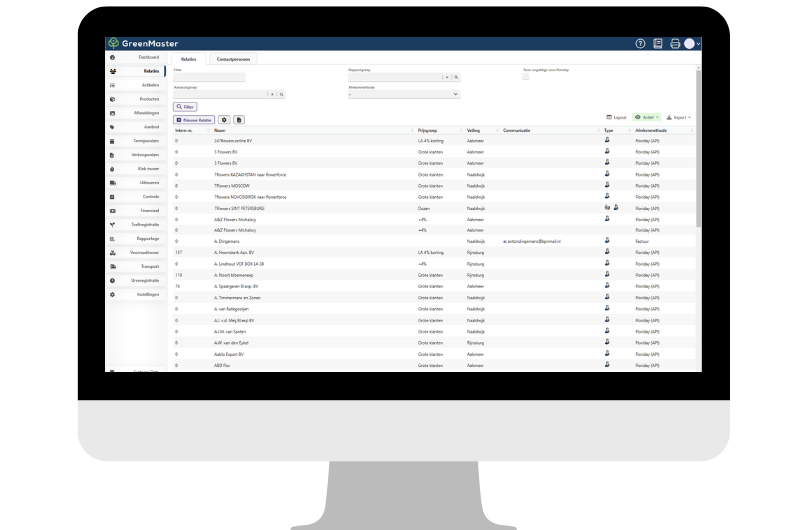Click the Rapportgroep search magnifier icon
Screen dimensions: 800x530
[x=456, y=77]
